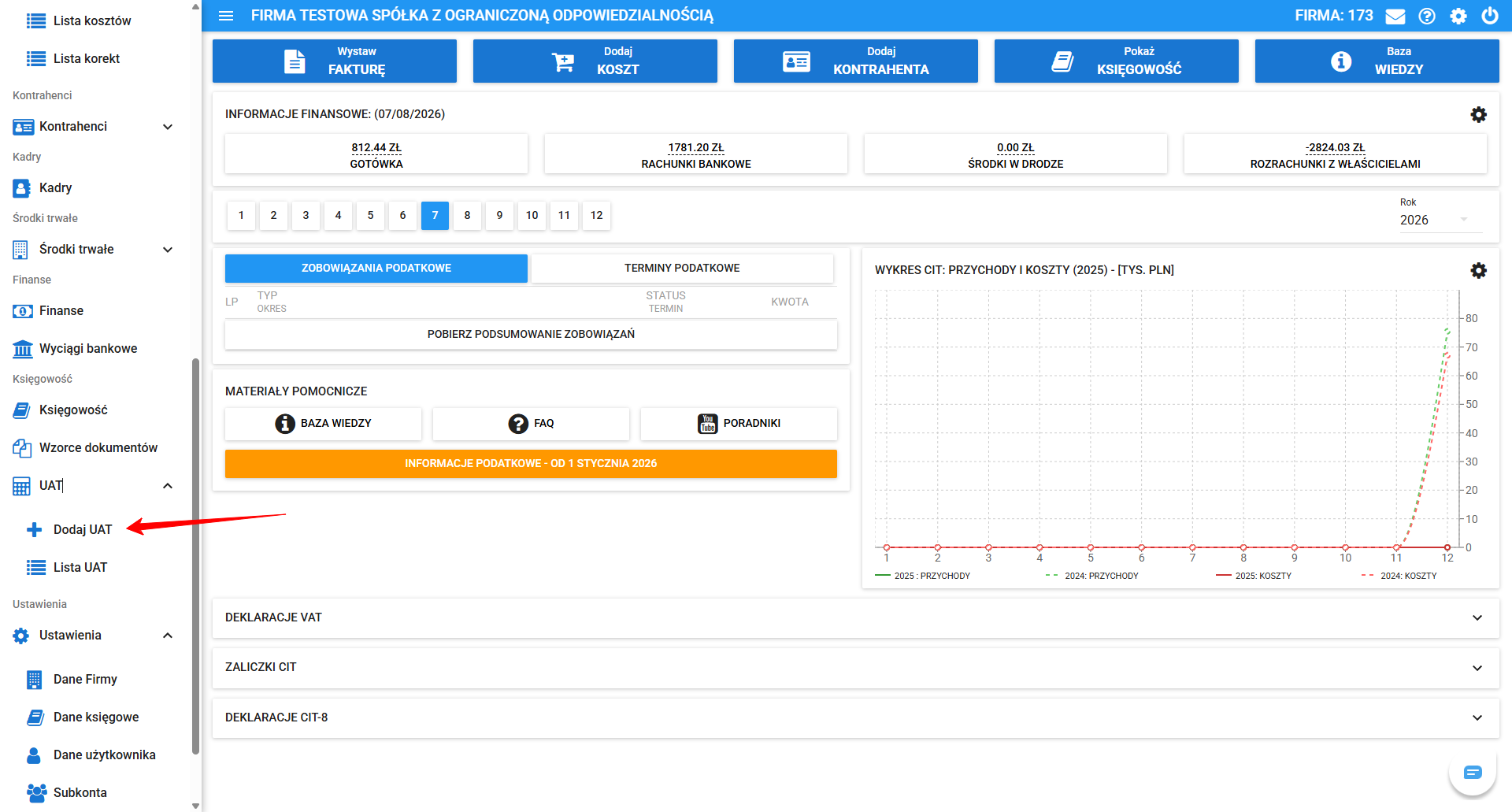The image size is (1512, 812).
Task: Click the Dane księgowe book icon
Action: [35, 717]
